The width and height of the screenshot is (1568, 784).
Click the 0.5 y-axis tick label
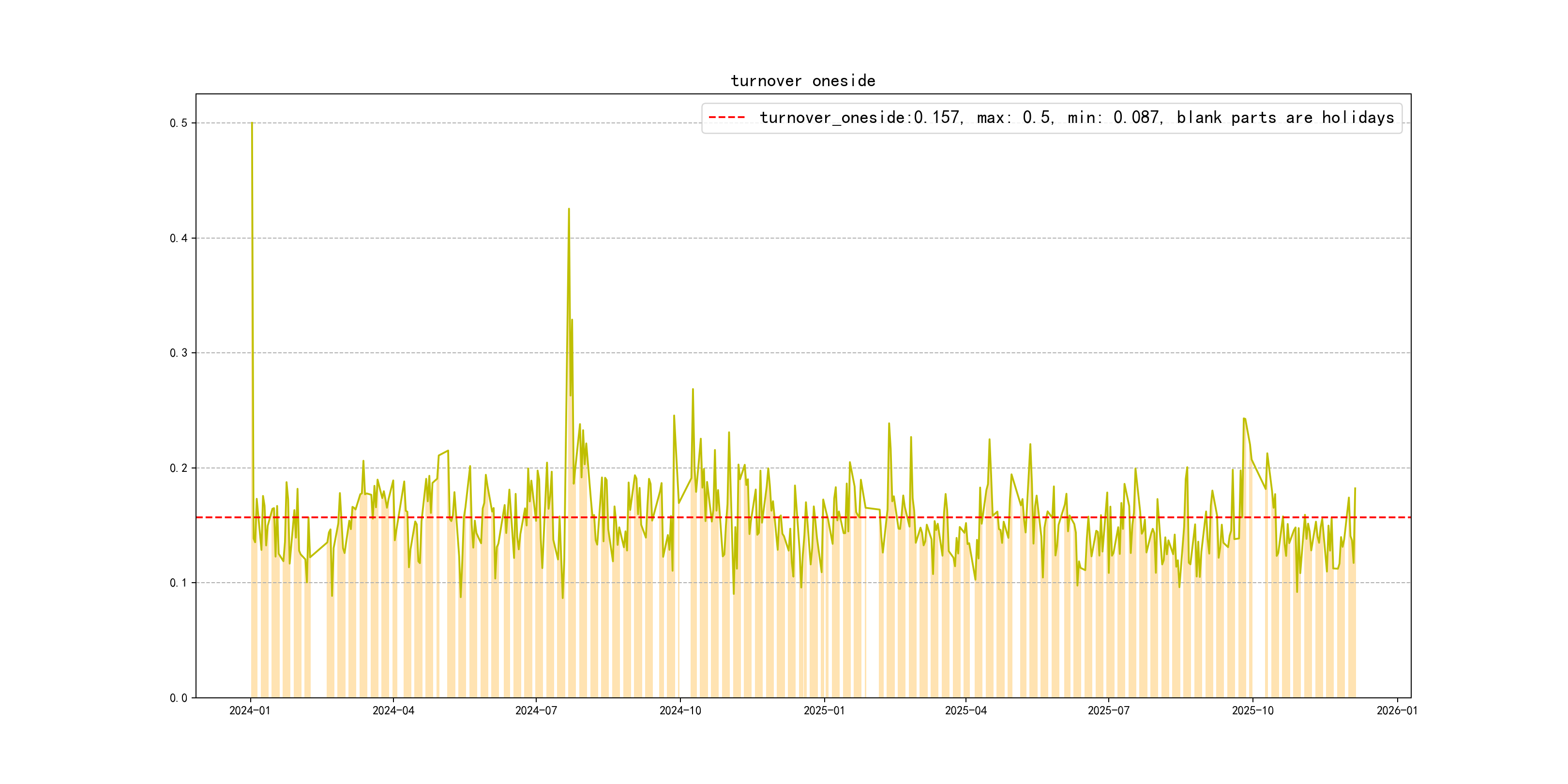[179, 123]
